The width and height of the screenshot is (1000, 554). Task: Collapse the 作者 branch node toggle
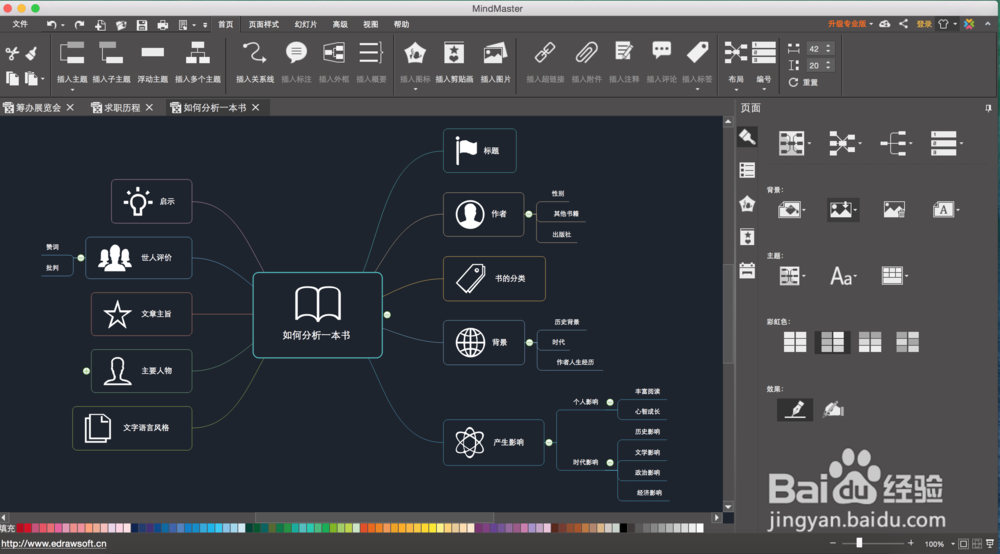point(529,214)
